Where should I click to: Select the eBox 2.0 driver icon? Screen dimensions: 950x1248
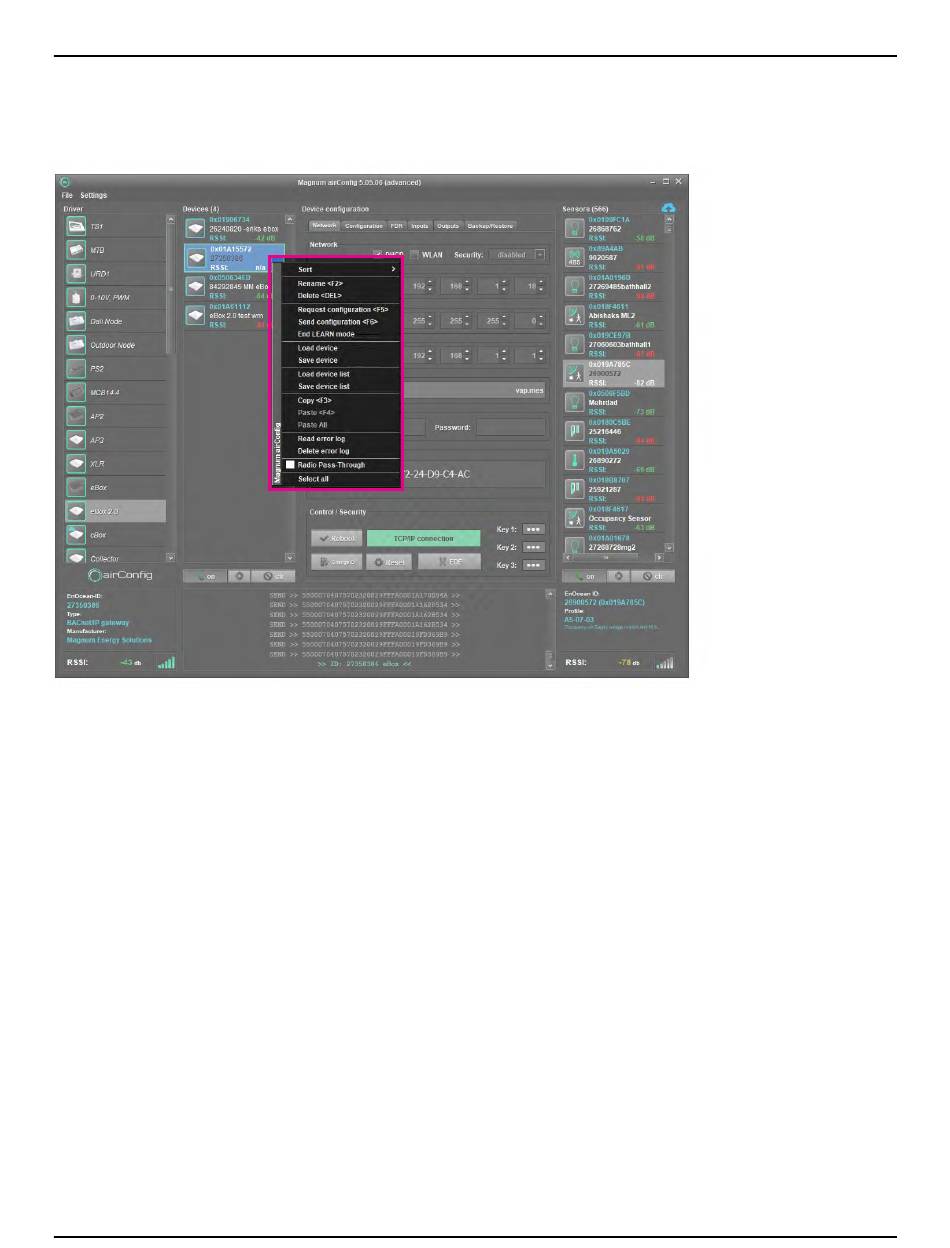pos(77,511)
